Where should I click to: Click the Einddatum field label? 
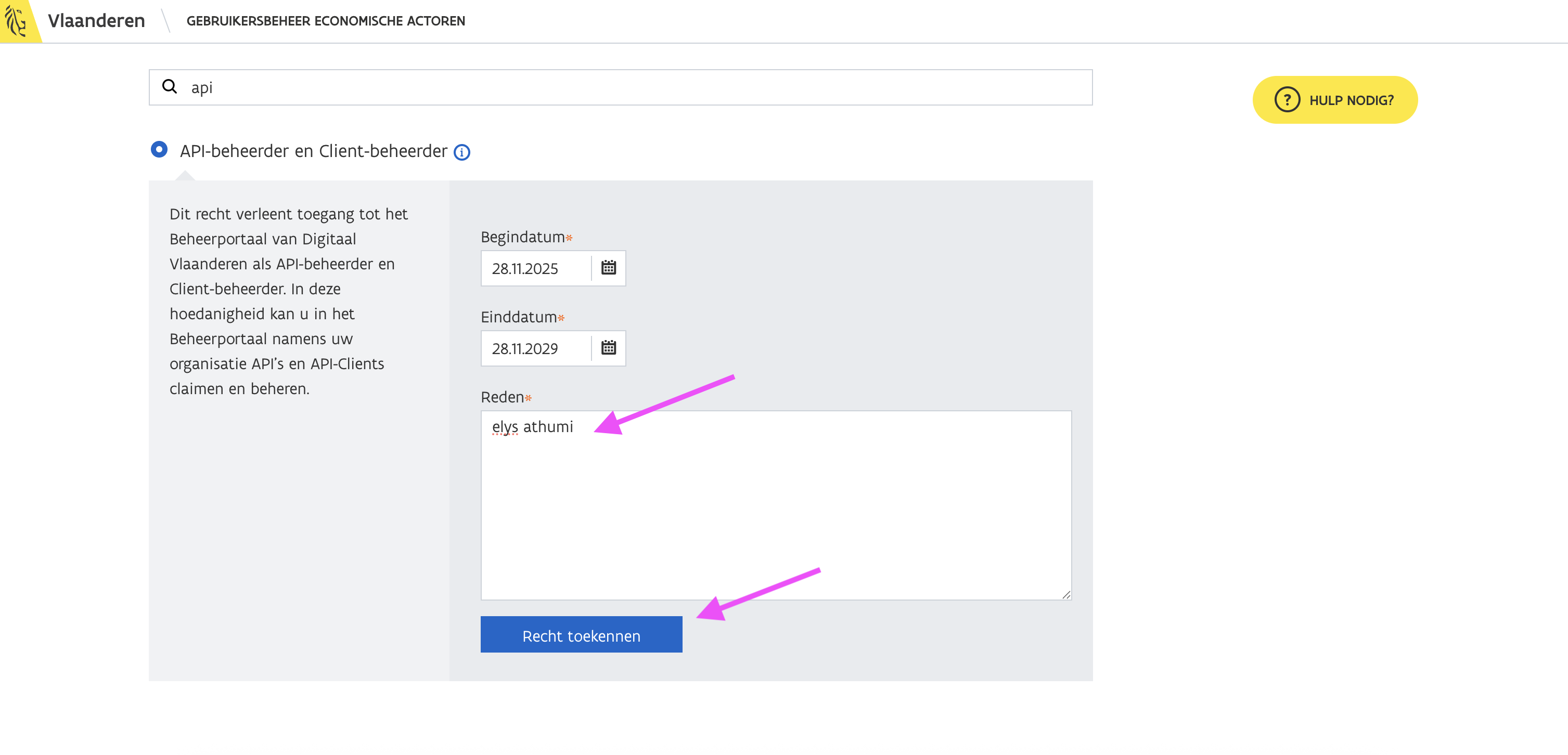(519, 317)
